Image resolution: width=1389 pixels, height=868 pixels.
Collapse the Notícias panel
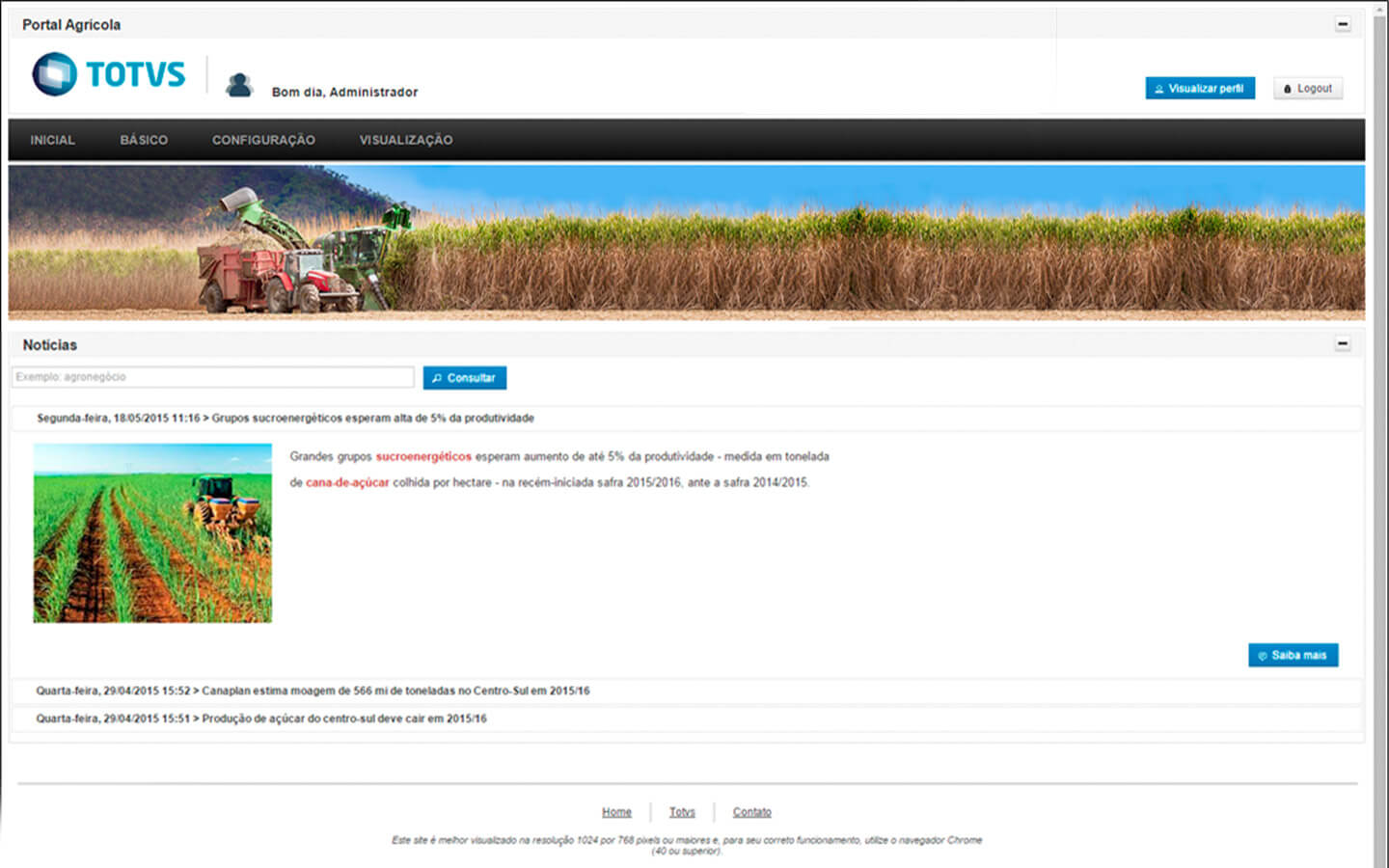coord(1342,344)
